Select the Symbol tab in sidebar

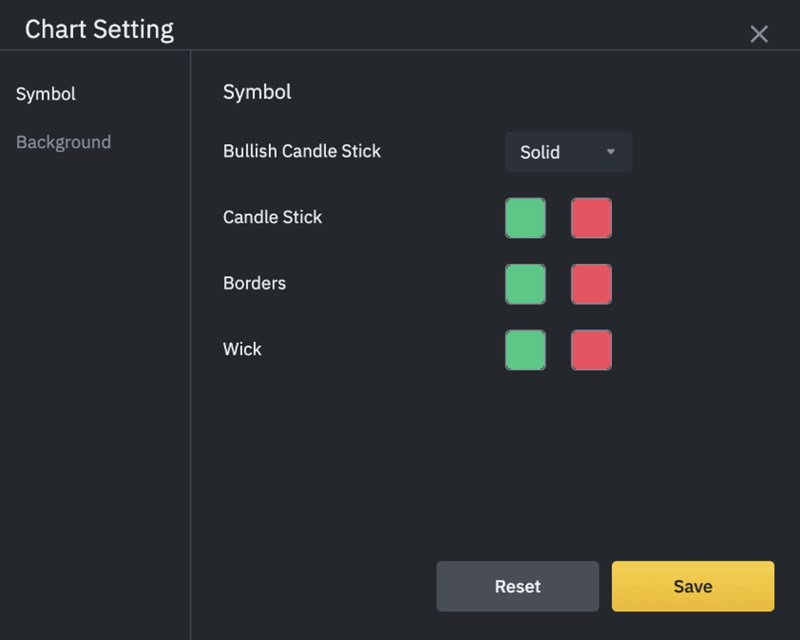pyautogui.click(x=46, y=94)
